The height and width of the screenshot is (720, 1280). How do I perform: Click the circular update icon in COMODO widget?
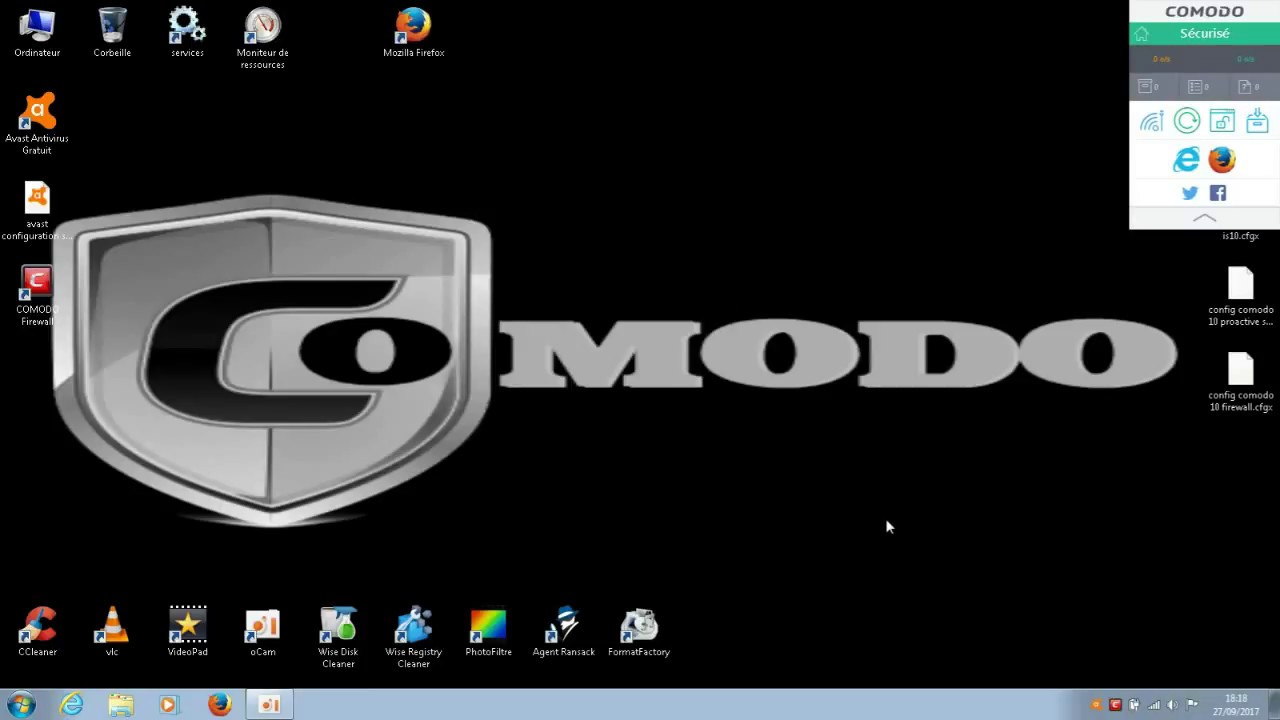tap(1187, 121)
